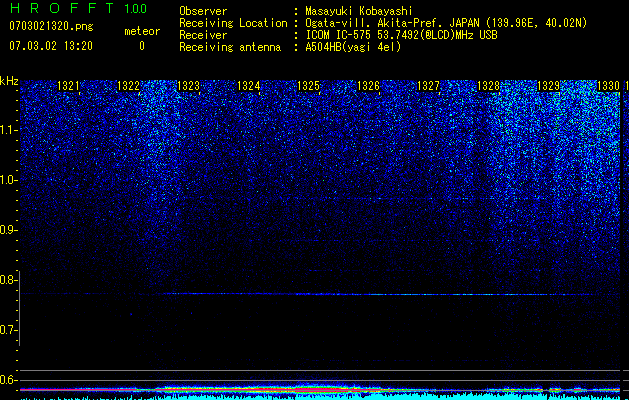Click the 1325 time marker

click(x=308, y=85)
